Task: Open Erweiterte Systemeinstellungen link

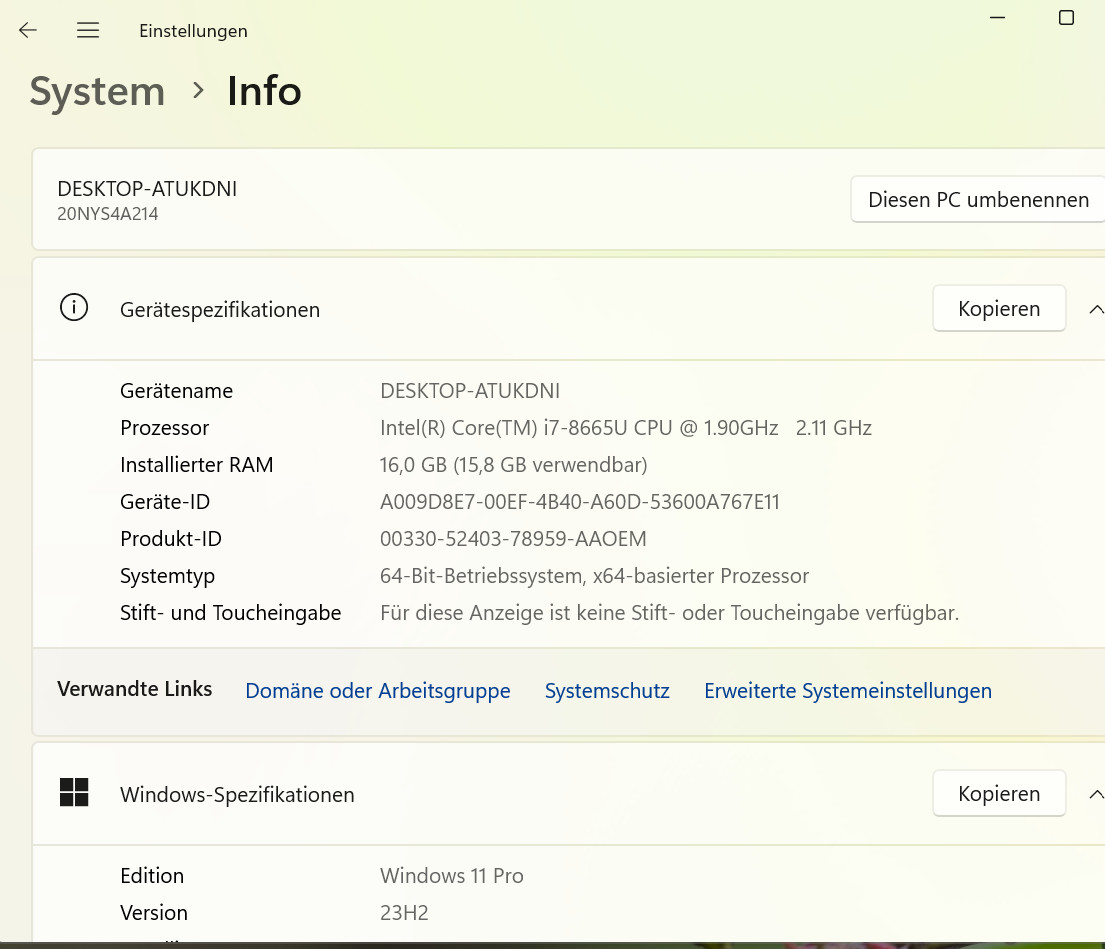Action: (x=848, y=690)
